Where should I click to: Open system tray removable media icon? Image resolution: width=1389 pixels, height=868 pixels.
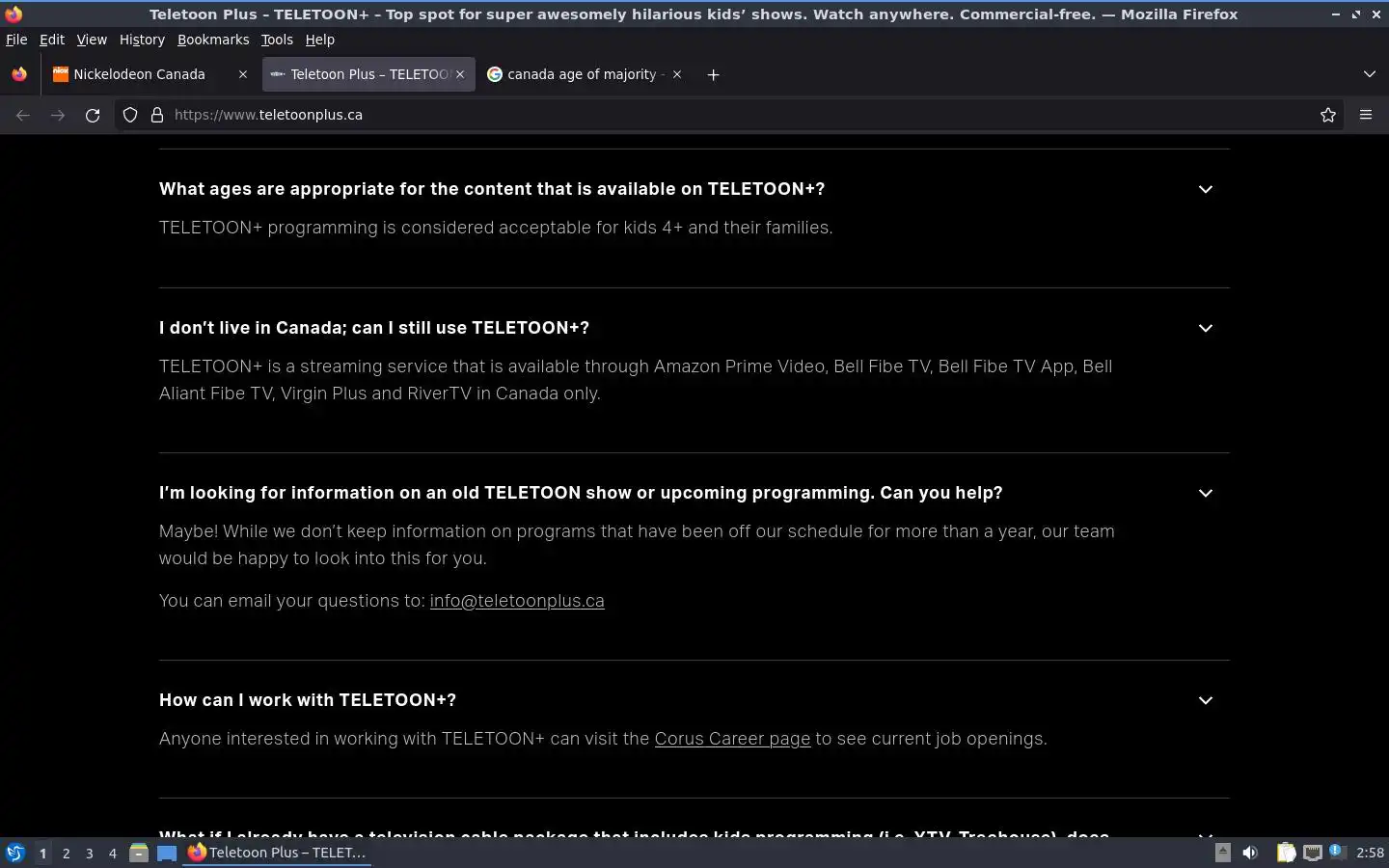pos(1222,853)
